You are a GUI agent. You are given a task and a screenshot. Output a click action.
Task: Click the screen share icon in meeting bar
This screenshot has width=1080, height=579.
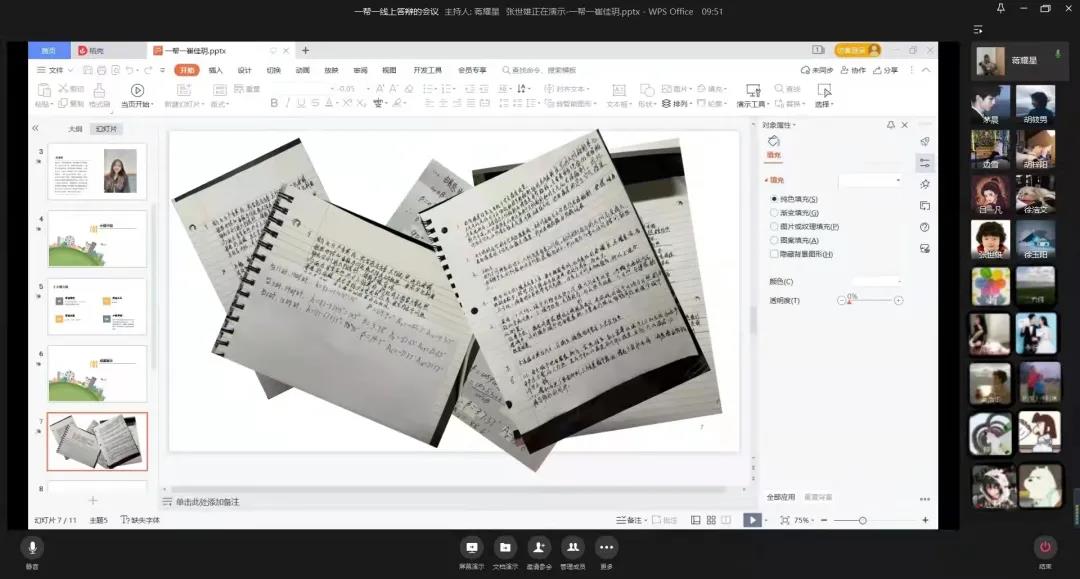tap(472, 548)
